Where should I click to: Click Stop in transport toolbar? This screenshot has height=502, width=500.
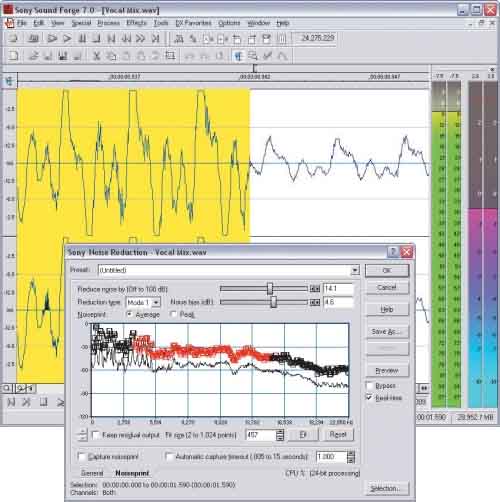click(x=96, y=39)
